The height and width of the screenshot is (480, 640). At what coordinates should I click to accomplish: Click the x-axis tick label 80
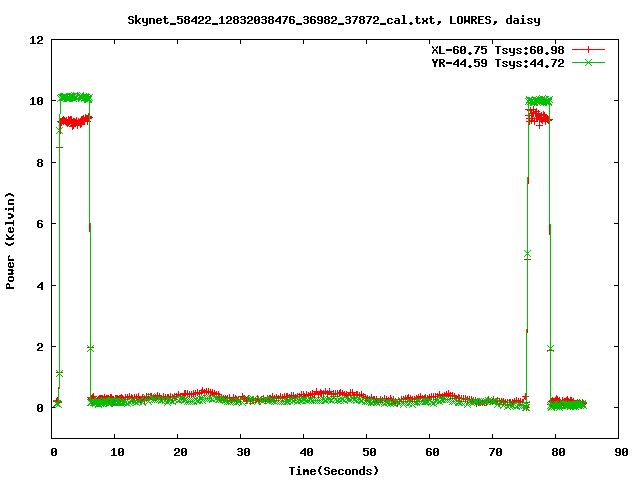click(x=558, y=452)
